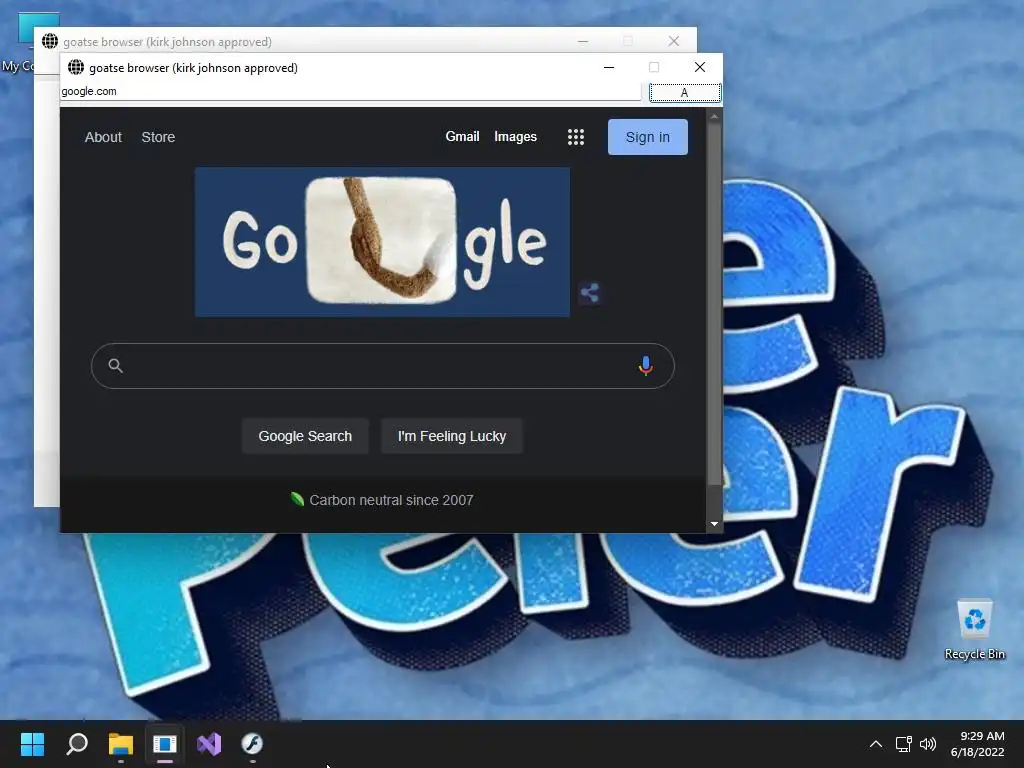
Task: Click the magnifier icon in the search box
Action: (116, 366)
